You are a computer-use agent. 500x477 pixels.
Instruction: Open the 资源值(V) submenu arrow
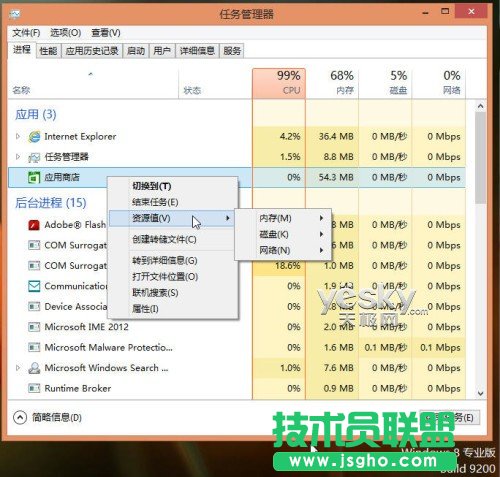tap(228, 218)
